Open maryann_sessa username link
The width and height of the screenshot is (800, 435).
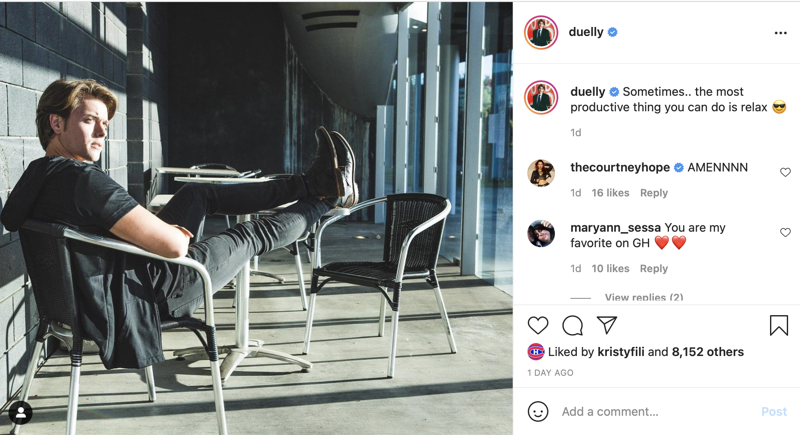(615, 227)
